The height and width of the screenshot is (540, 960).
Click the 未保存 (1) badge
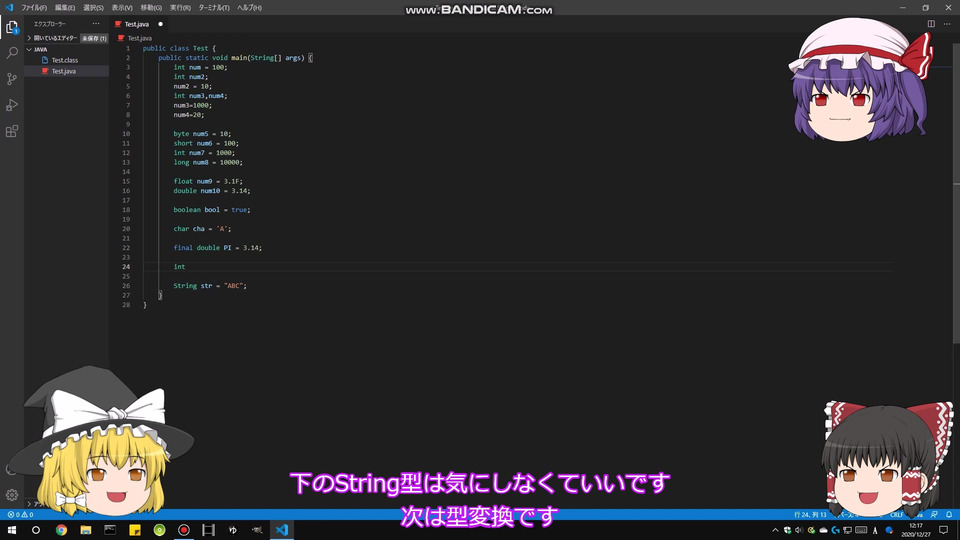pos(94,38)
